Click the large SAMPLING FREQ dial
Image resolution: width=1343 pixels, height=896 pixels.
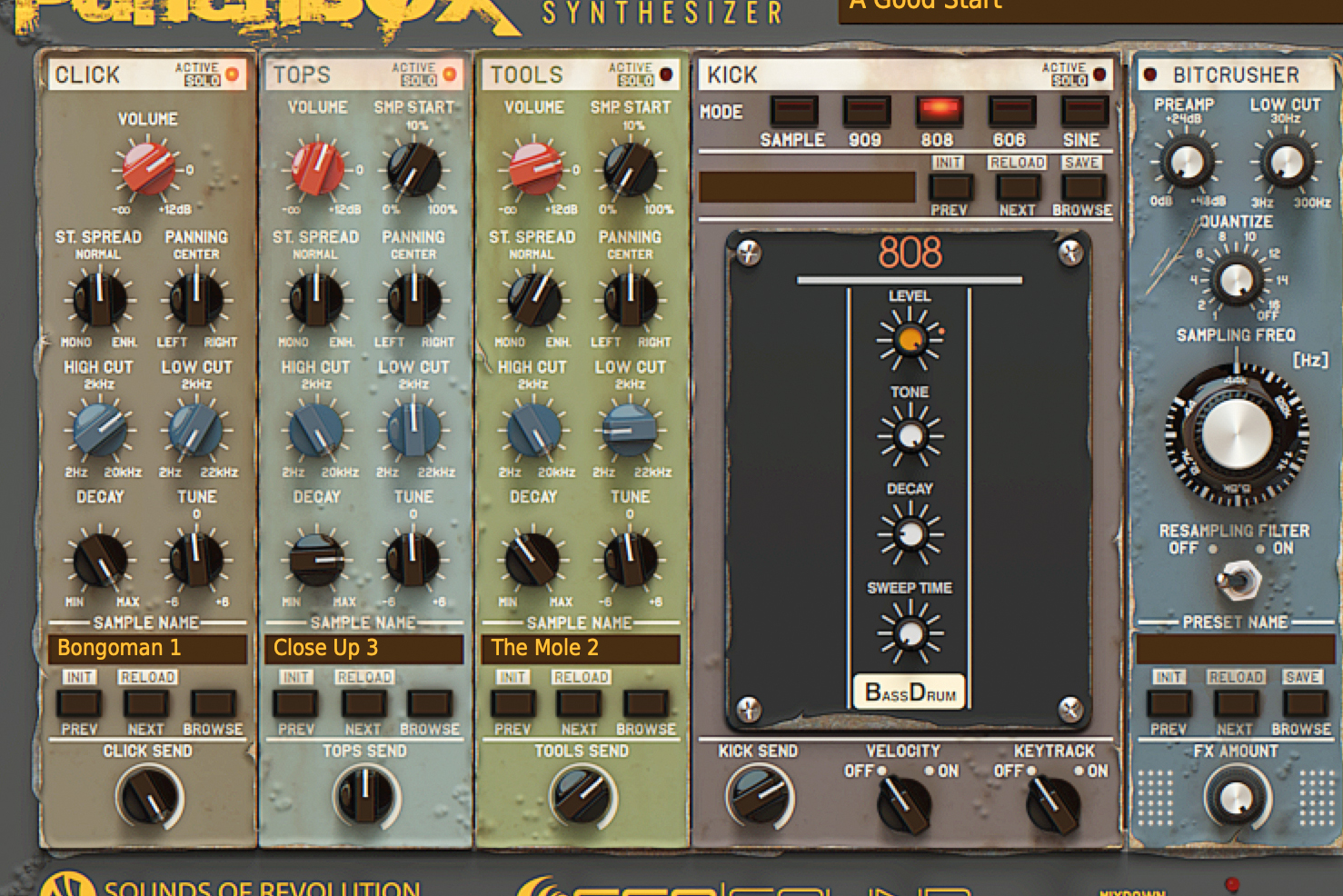point(1237,433)
